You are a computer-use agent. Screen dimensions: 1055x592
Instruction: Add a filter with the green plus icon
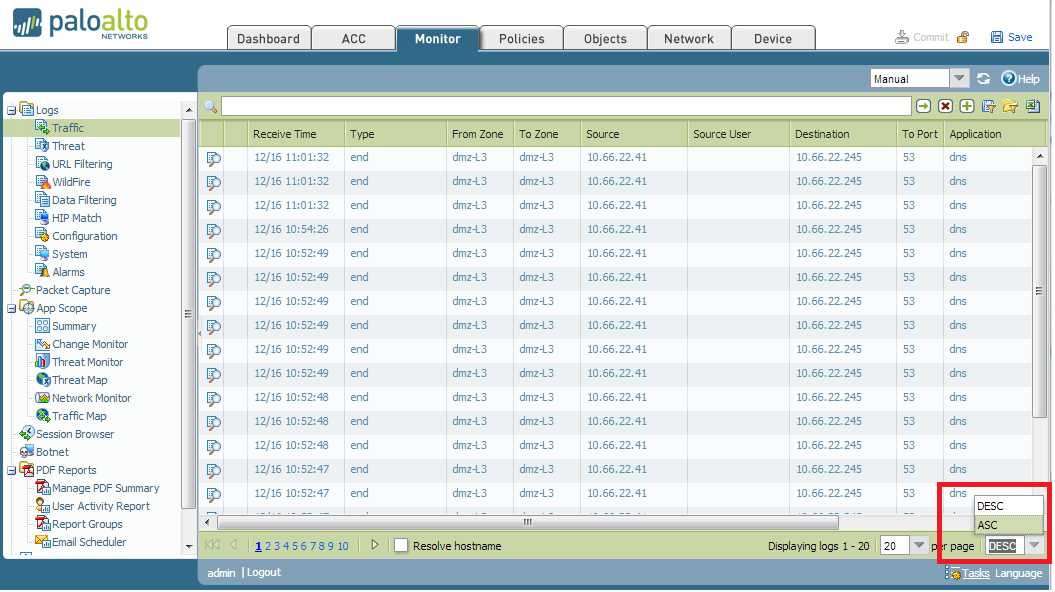[x=967, y=106]
